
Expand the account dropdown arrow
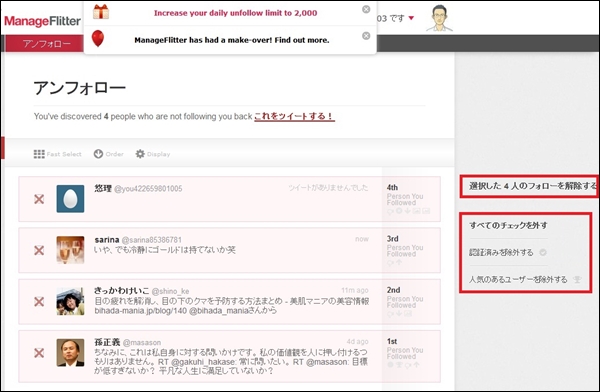point(411,18)
